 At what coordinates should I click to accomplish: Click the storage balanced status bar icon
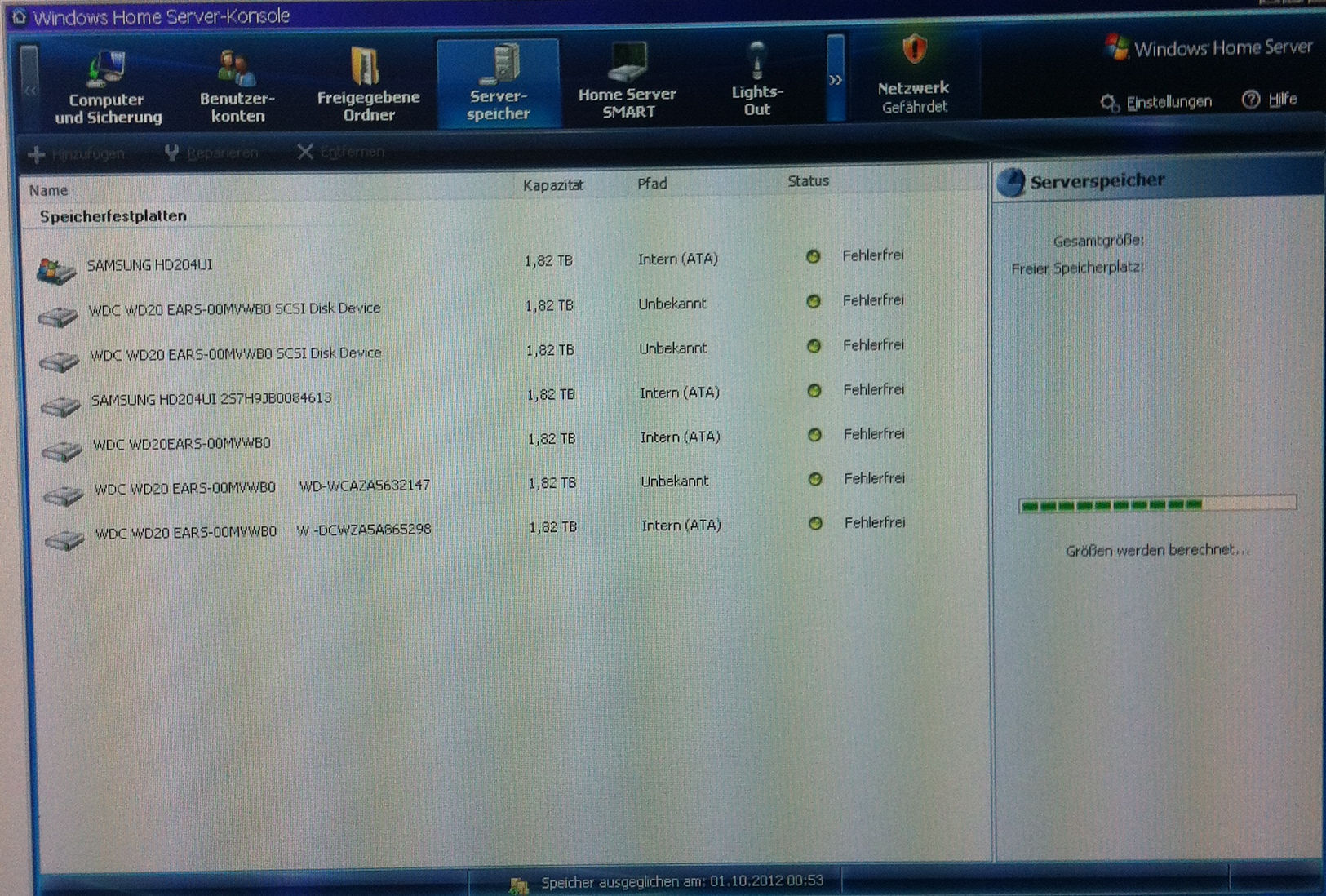518,885
